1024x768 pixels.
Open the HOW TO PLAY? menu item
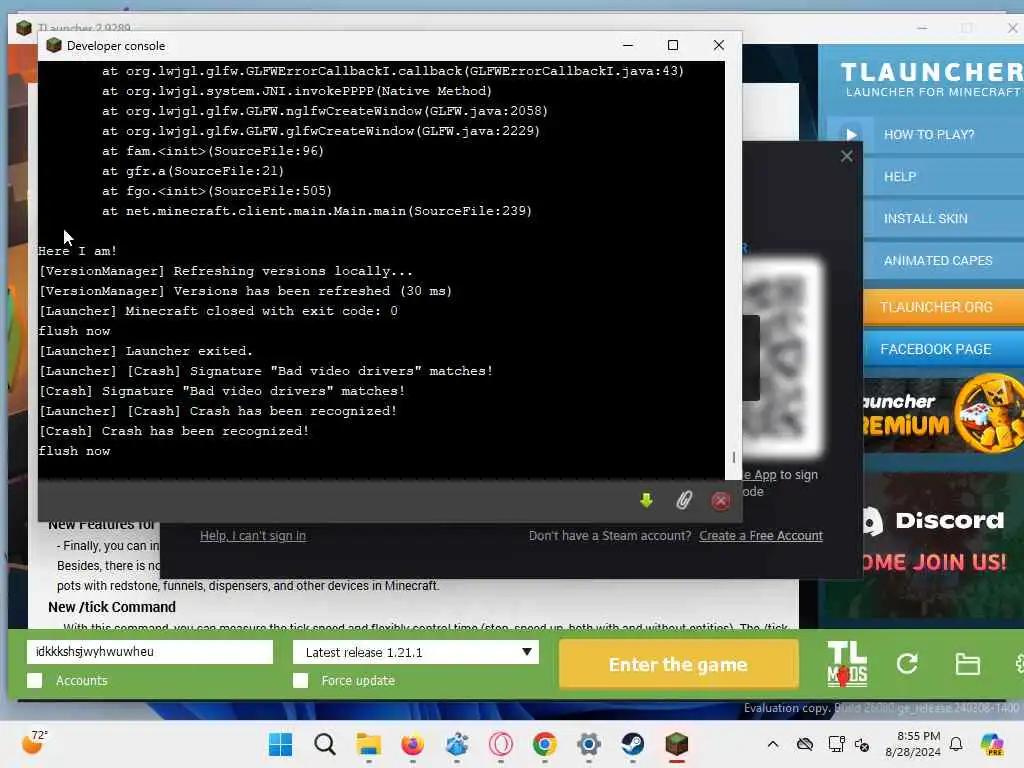click(x=928, y=135)
